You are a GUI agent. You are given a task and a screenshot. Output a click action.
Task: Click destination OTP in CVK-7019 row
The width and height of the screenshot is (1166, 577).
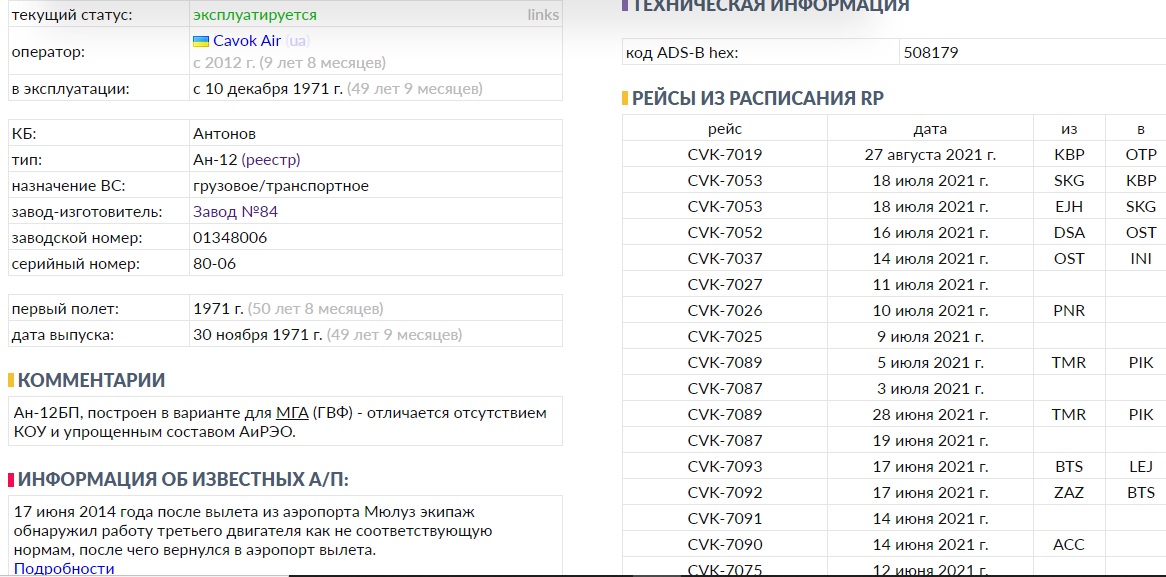coord(1141,155)
